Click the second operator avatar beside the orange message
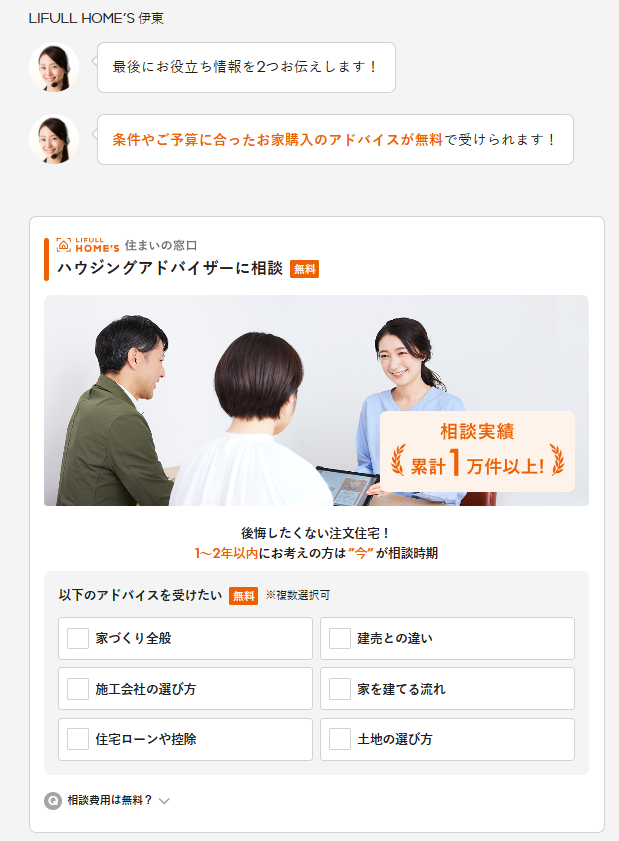The image size is (619, 841). pos(54,139)
